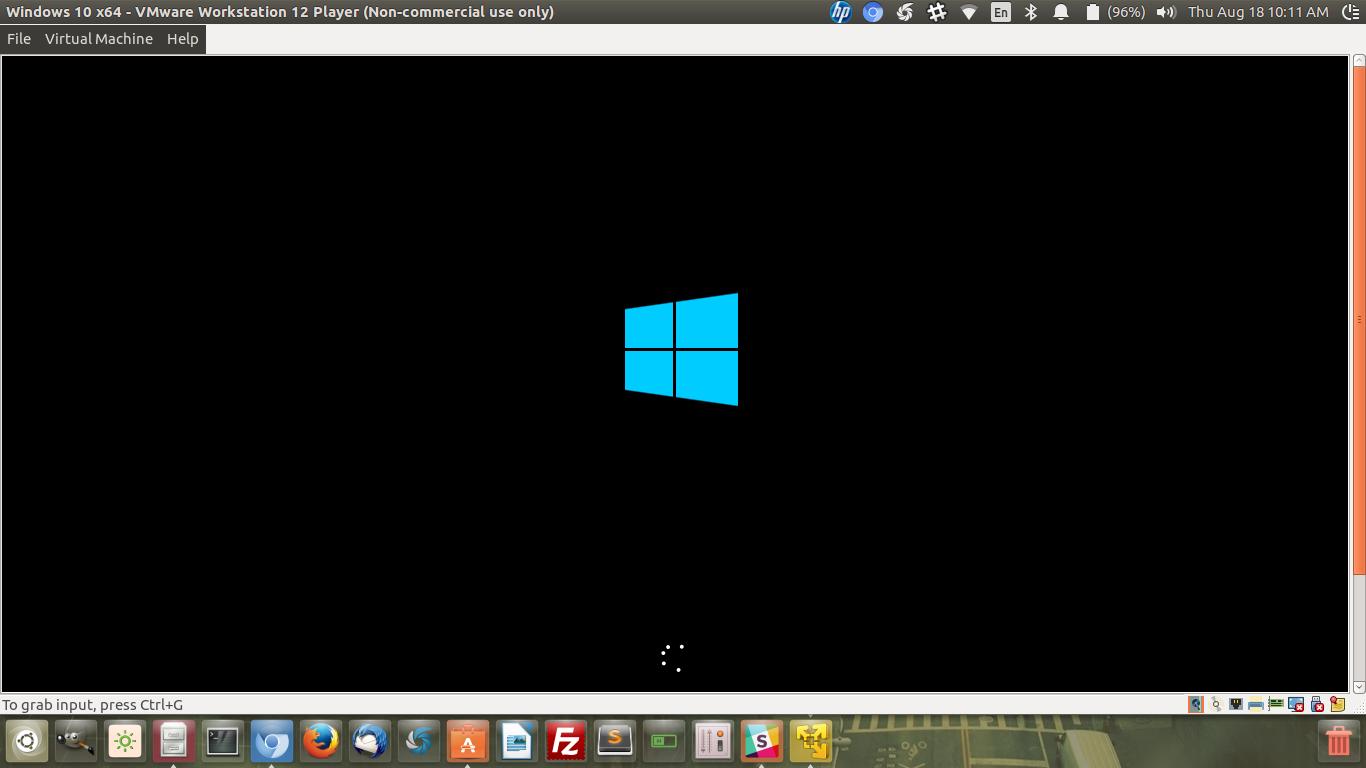Open the Help menu
Screen dimensions: 1366x768
(182, 38)
